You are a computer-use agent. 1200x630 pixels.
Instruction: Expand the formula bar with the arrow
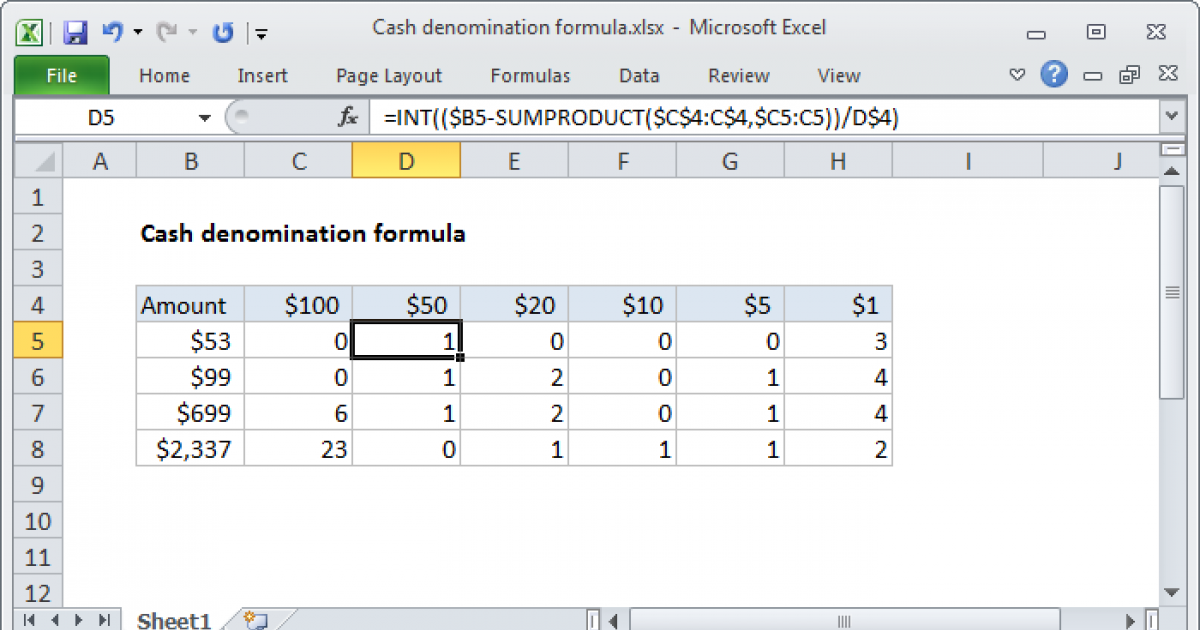tap(1172, 118)
